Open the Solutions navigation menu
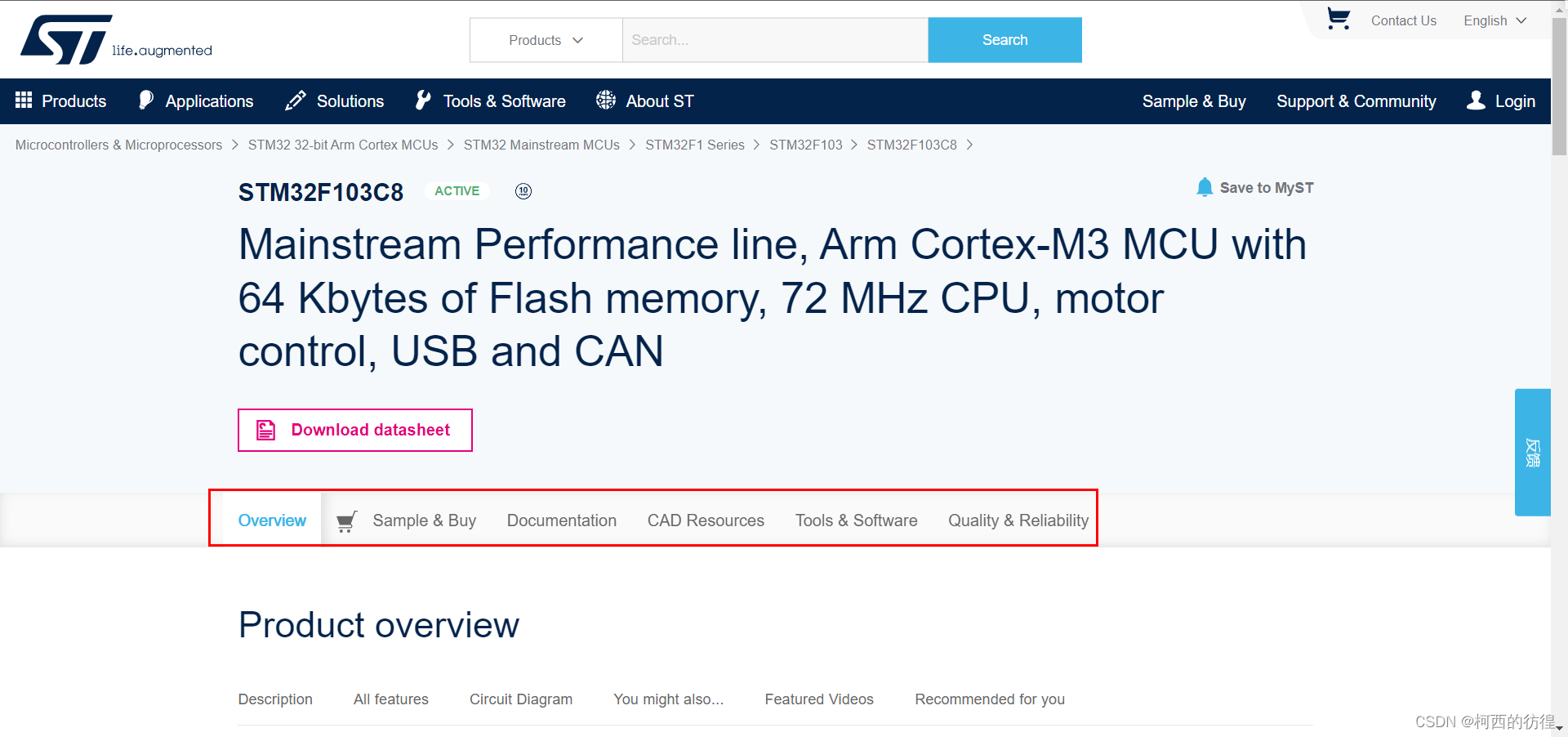This screenshot has height=737, width=1568. coord(335,101)
